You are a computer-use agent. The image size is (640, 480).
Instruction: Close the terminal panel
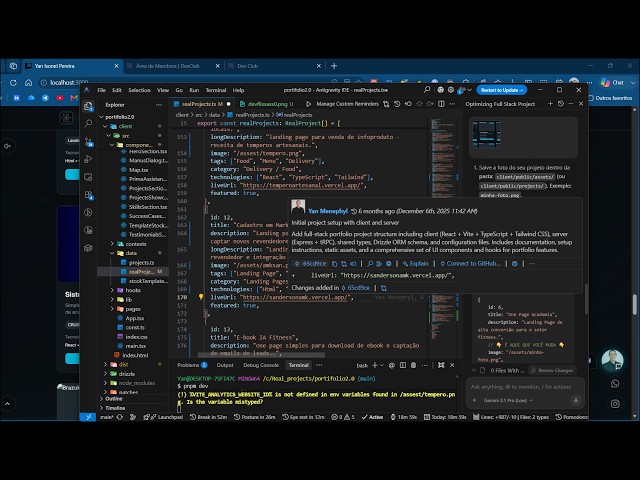(452, 365)
